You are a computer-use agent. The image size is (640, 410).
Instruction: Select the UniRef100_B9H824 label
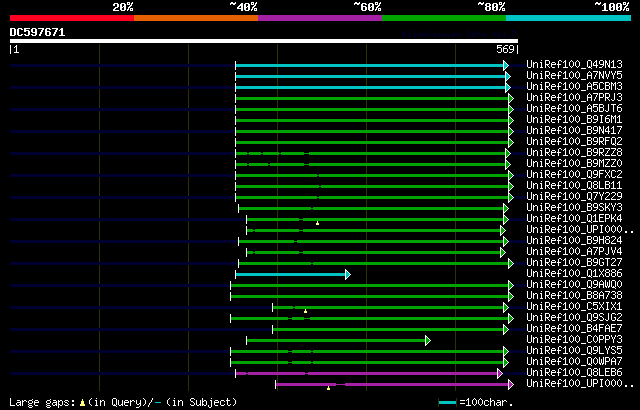pyautogui.click(x=574, y=241)
